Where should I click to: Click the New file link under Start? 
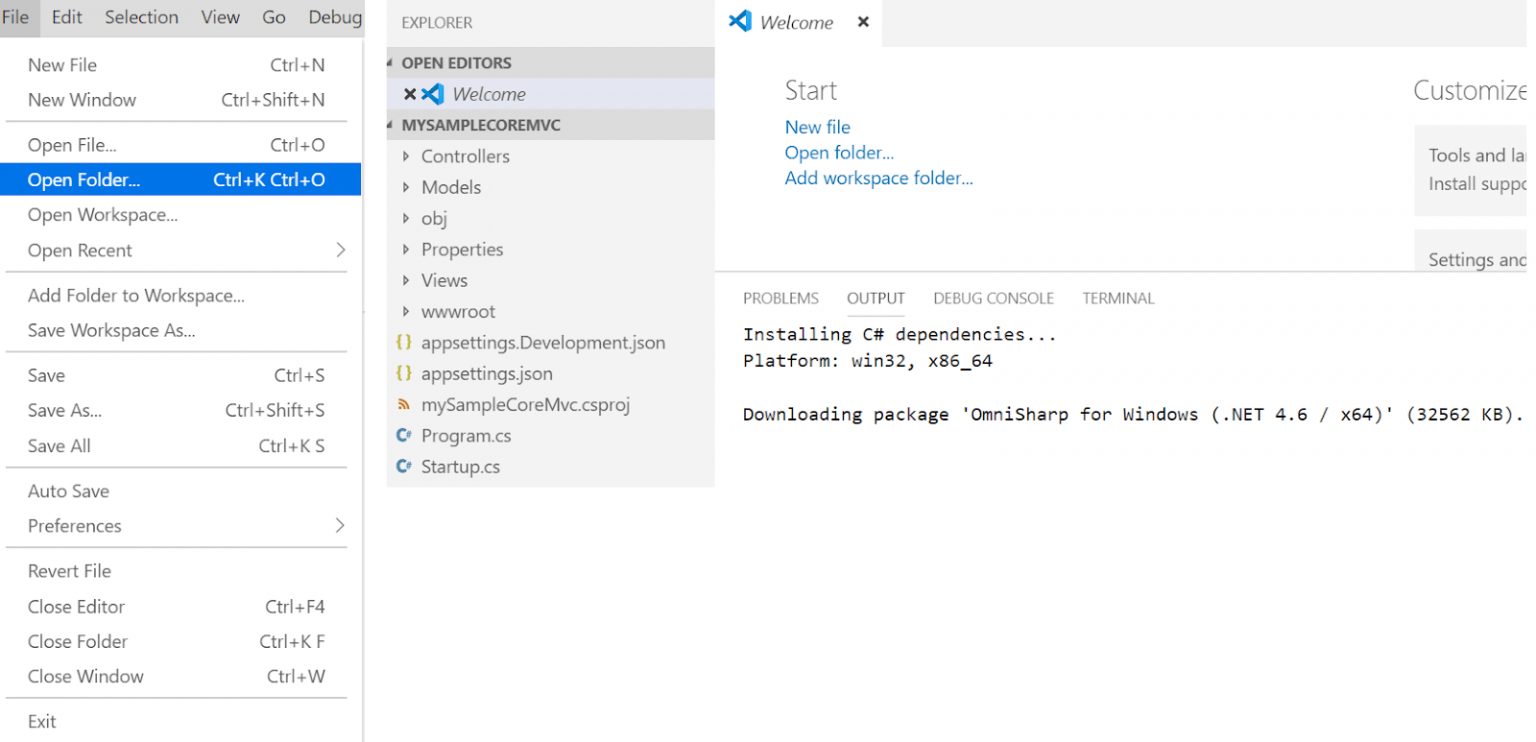click(817, 127)
